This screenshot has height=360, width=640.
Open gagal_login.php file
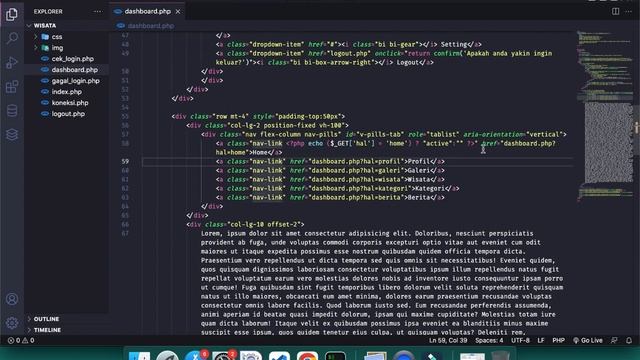point(76,81)
